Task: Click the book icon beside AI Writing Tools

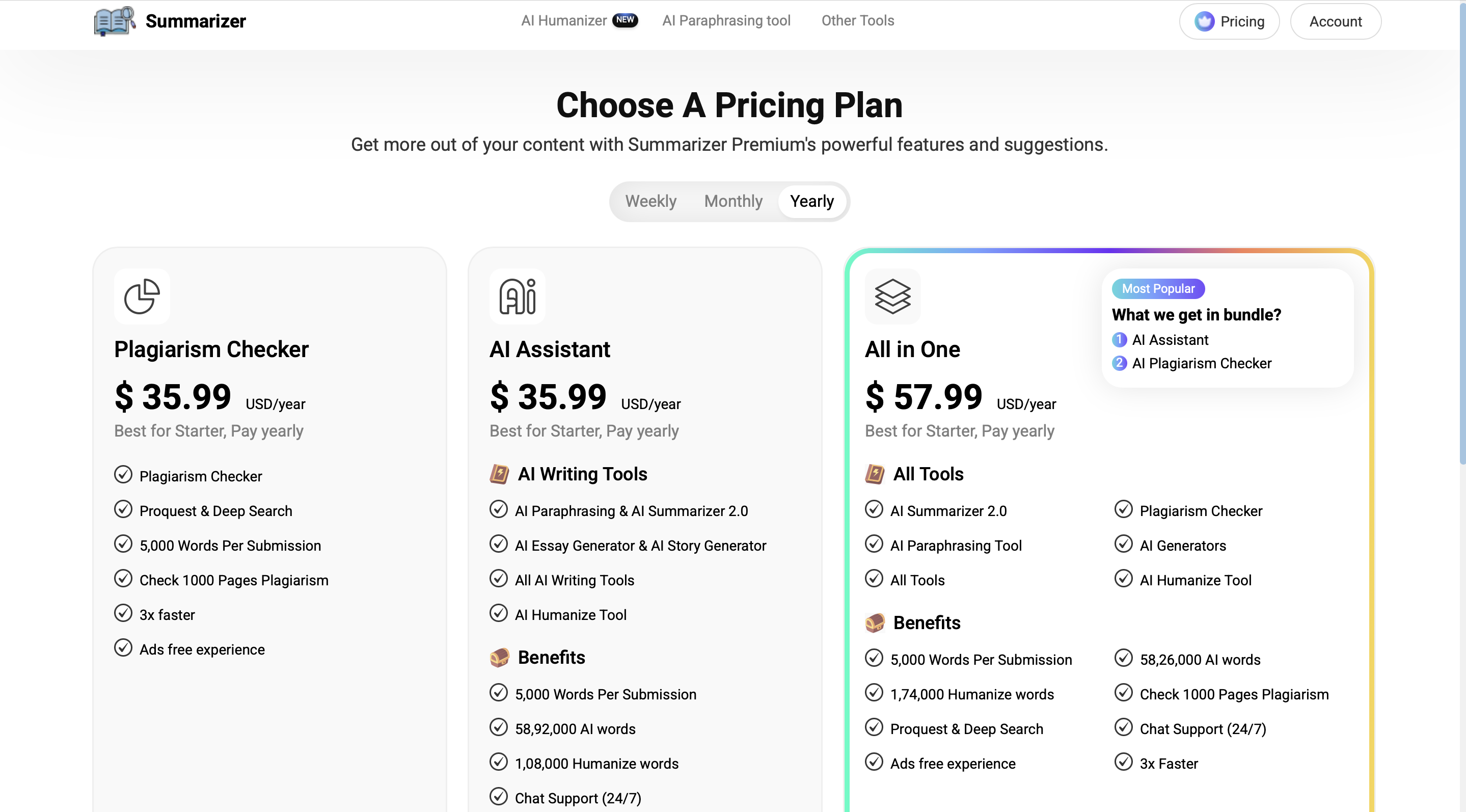Action: pos(499,474)
